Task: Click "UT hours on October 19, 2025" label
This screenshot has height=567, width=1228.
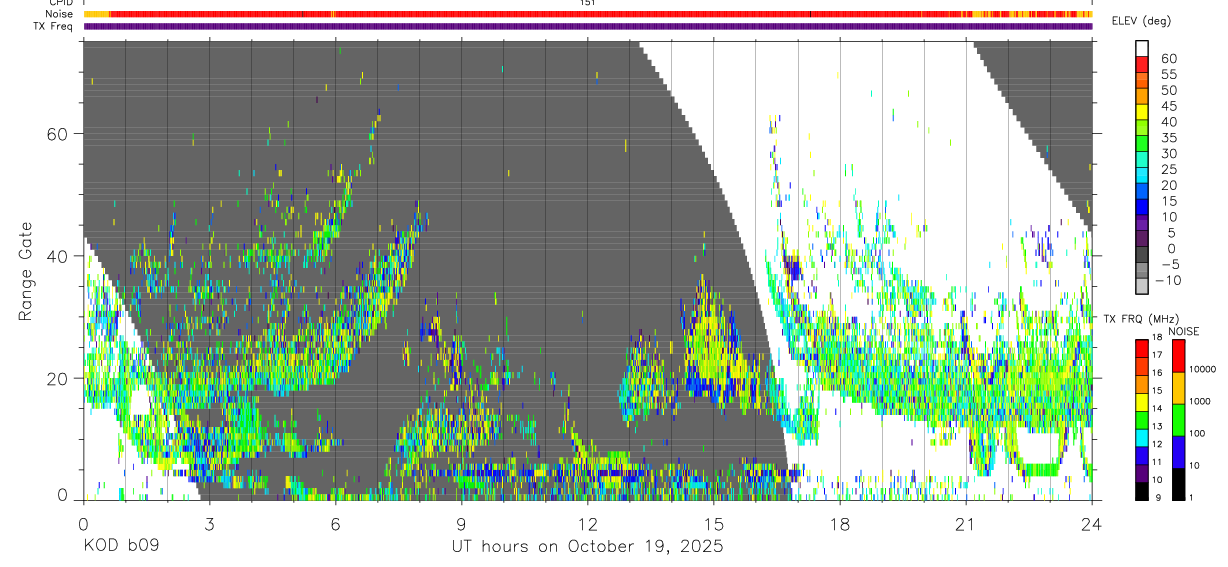Action: tap(587, 547)
